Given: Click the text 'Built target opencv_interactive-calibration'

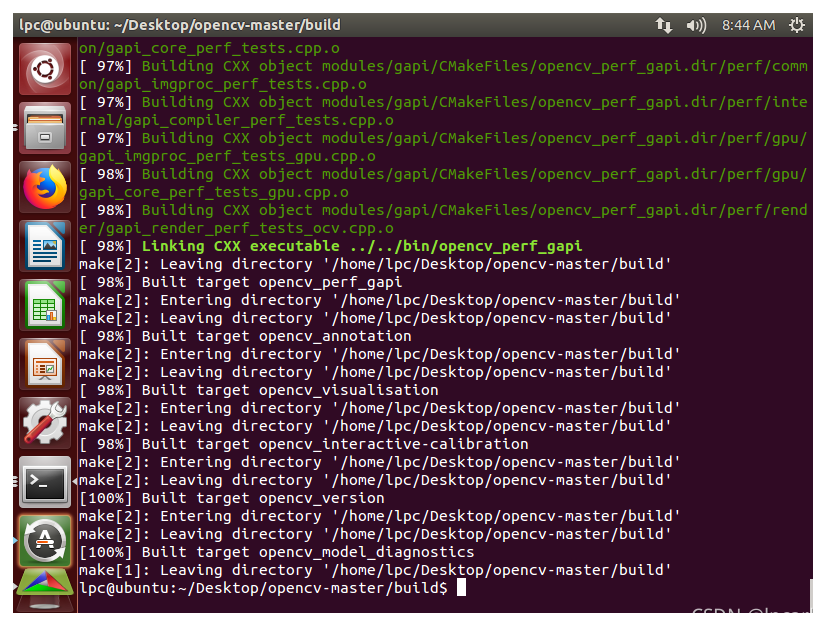Looking at the screenshot, I should pos(335,444).
